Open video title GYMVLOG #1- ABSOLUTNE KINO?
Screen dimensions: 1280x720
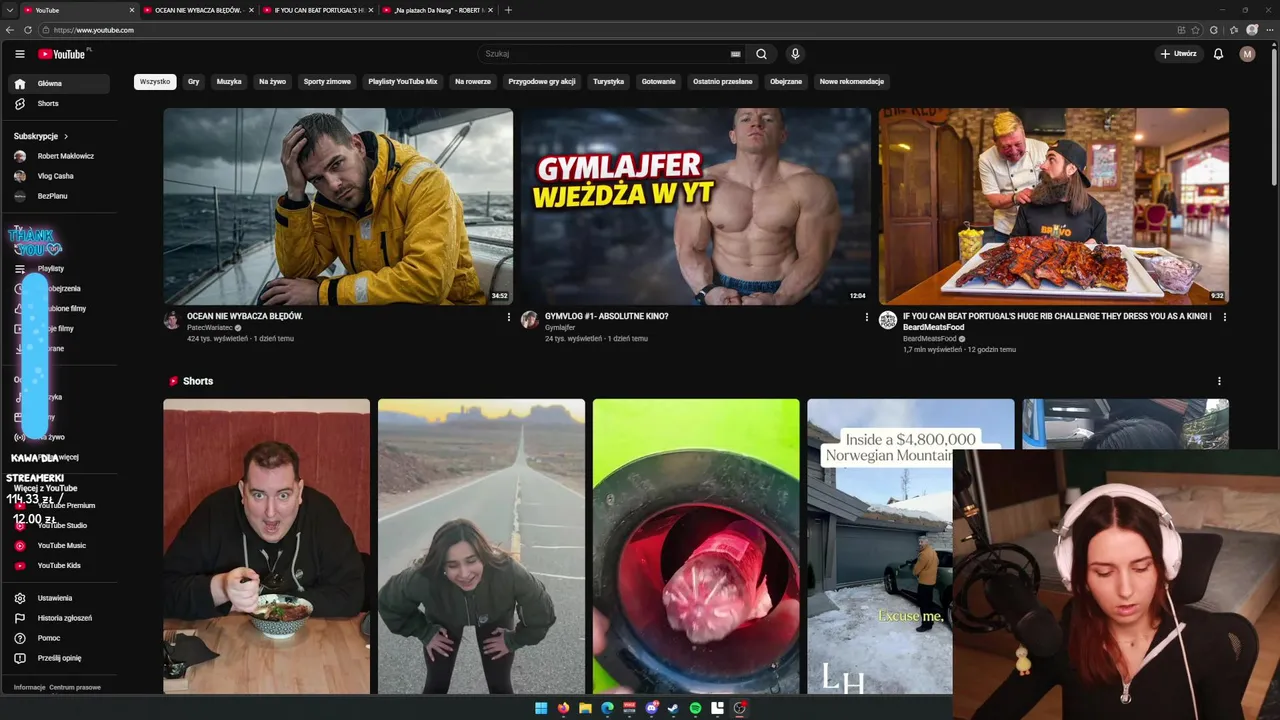[607, 316]
